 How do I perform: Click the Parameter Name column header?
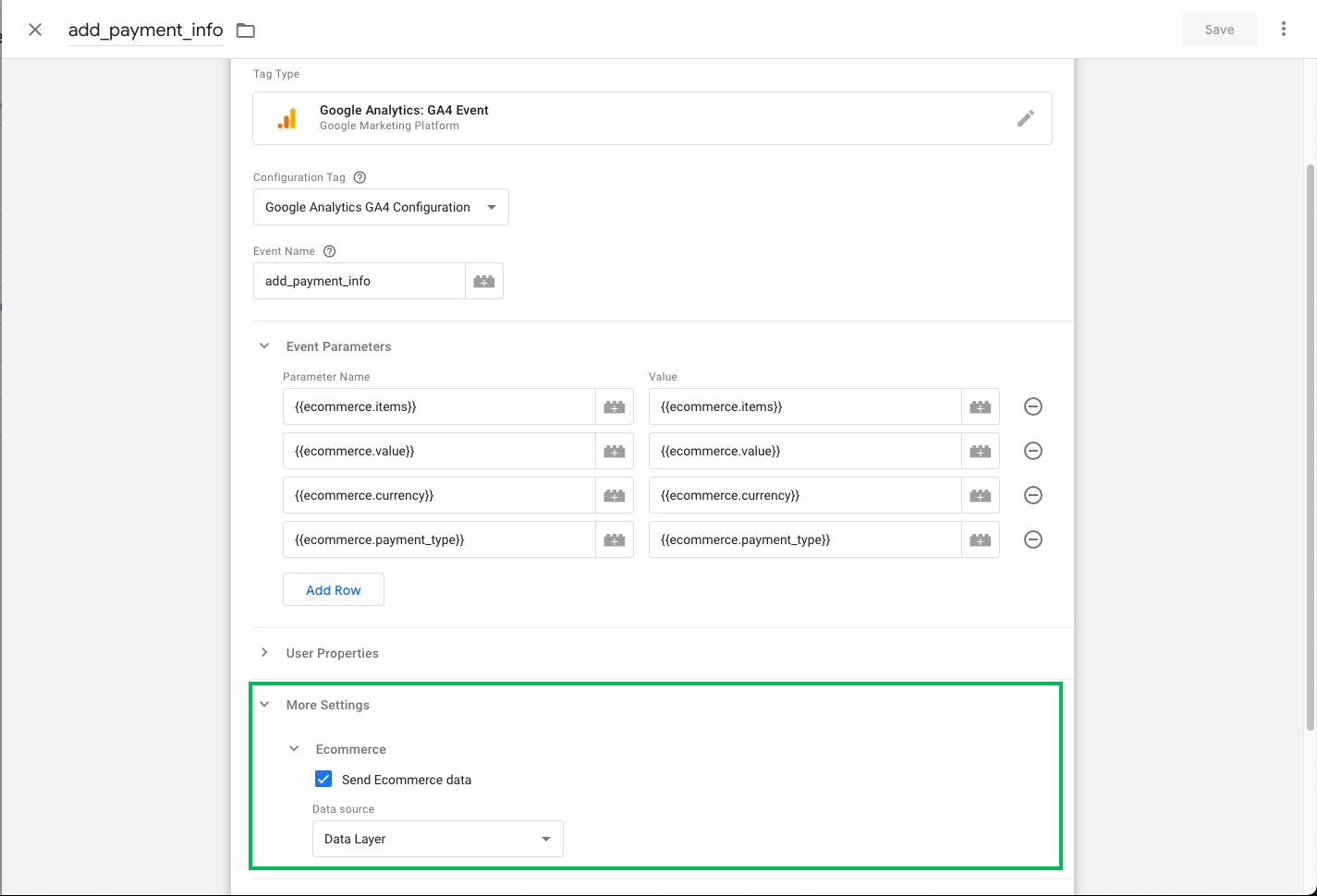[326, 377]
